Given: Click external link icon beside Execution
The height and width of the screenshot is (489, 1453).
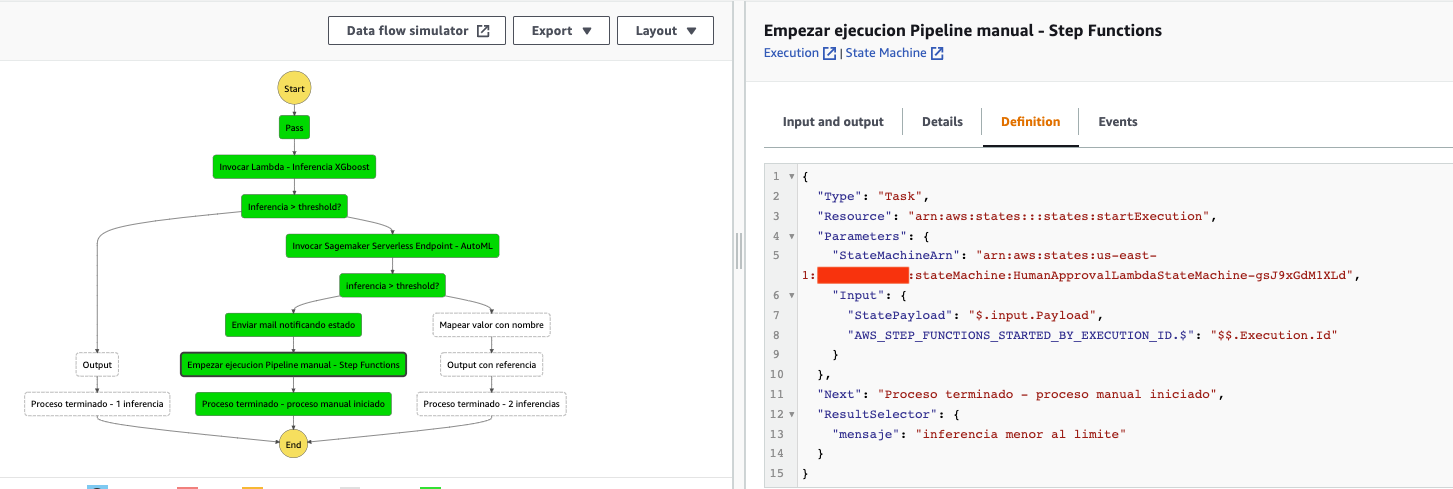Looking at the screenshot, I should click(829, 54).
